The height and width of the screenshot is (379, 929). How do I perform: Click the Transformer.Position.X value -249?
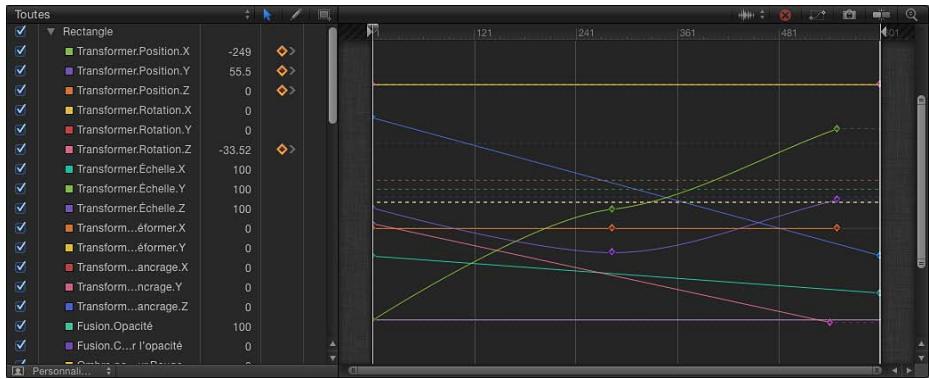(239, 52)
